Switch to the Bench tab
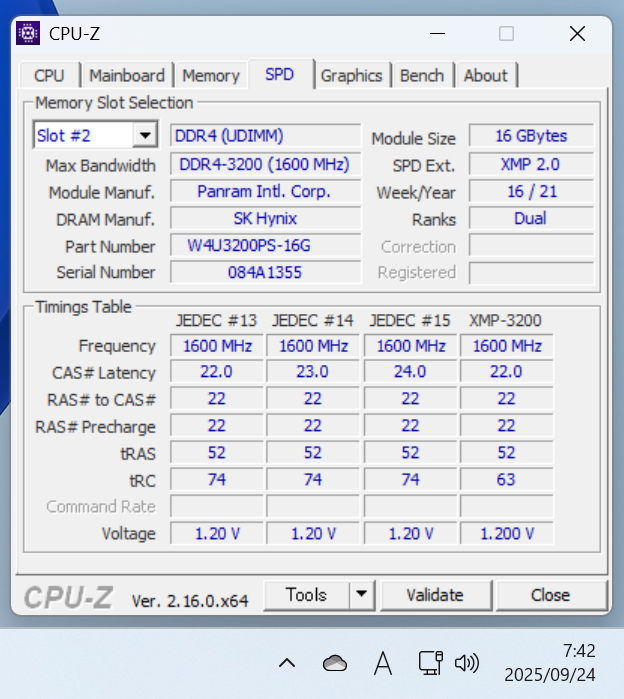The image size is (624, 699). click(x=422, y=75)
